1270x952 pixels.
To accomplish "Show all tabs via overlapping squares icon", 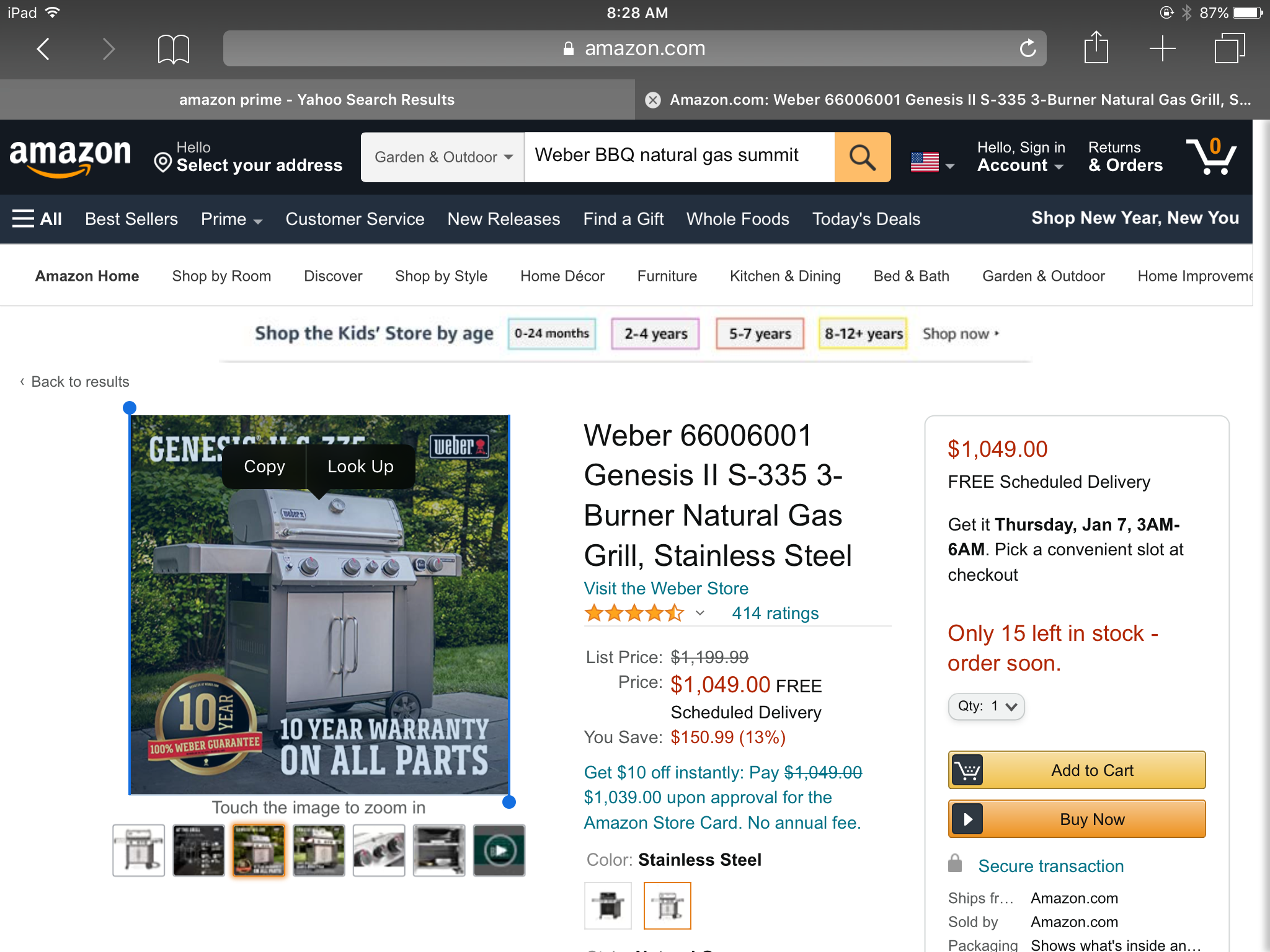I will click(x=1229, y=48).
